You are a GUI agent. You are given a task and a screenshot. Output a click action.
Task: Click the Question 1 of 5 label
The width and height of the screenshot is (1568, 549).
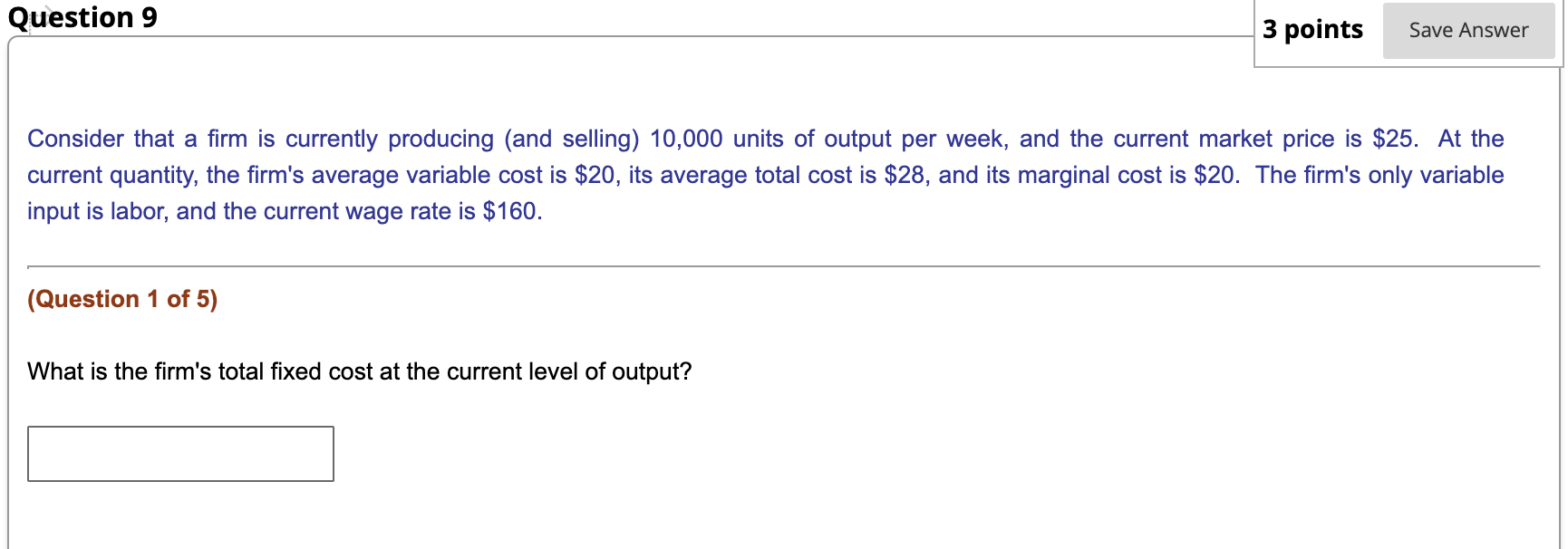[122, 299]
